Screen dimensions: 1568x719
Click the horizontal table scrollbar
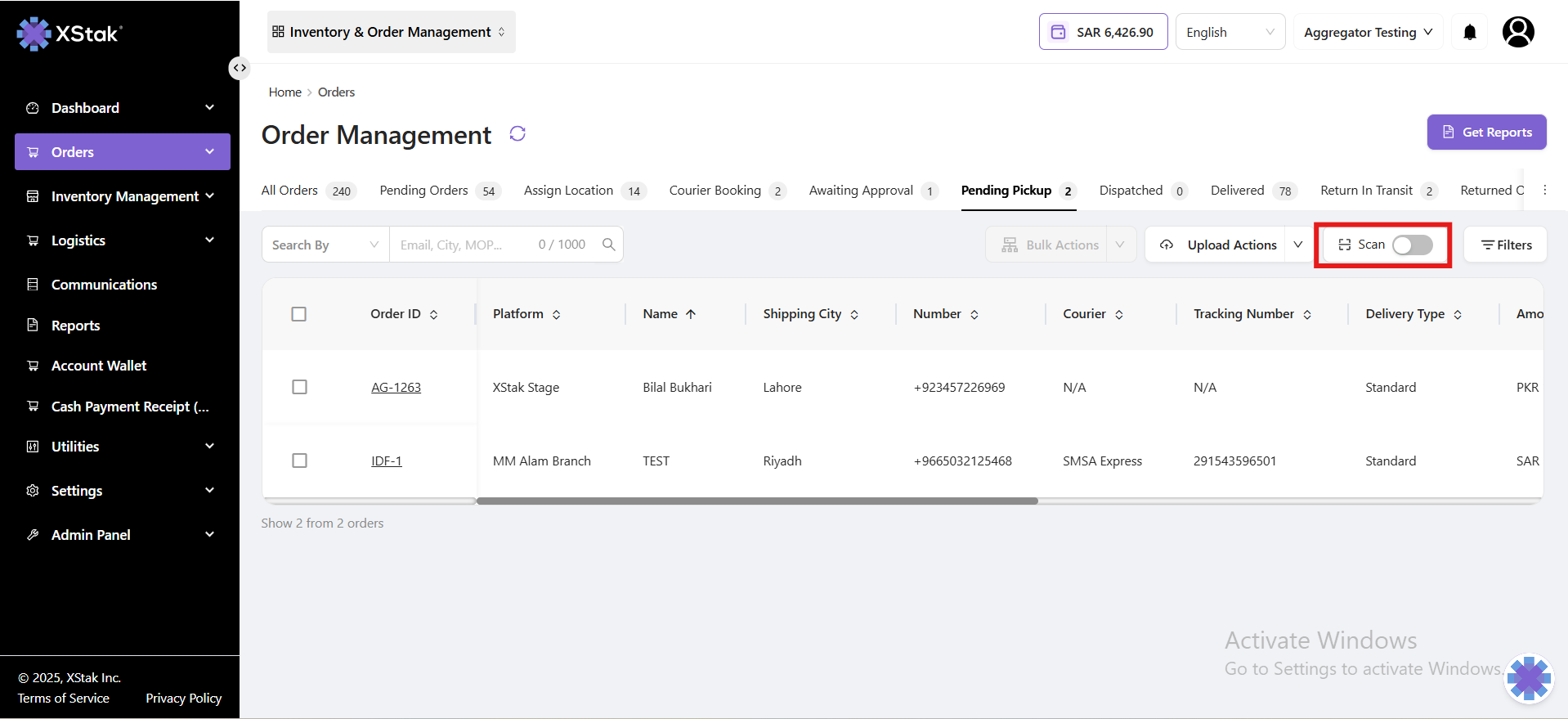tap(757, 501)
